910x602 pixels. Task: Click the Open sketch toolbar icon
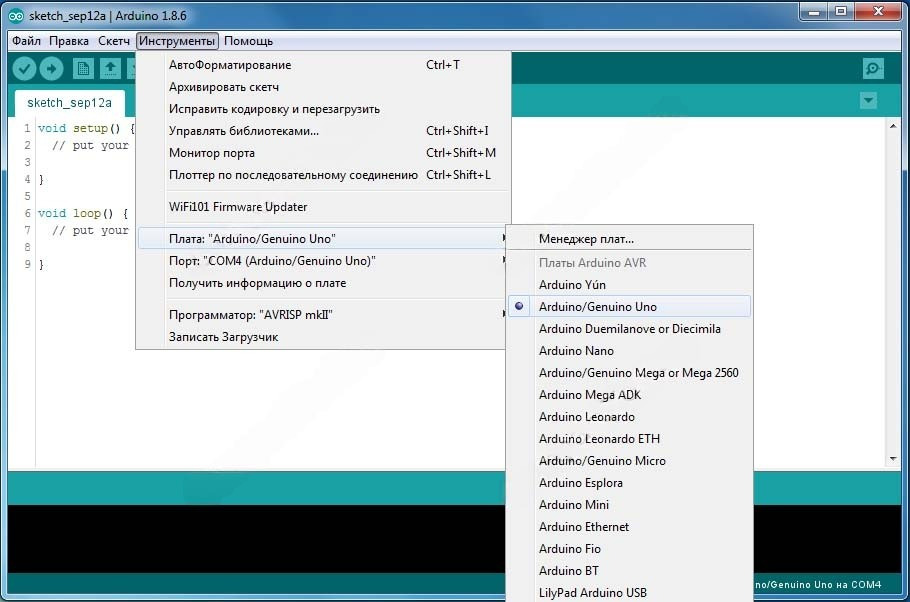pyautogui.click(x=110, y=68)
